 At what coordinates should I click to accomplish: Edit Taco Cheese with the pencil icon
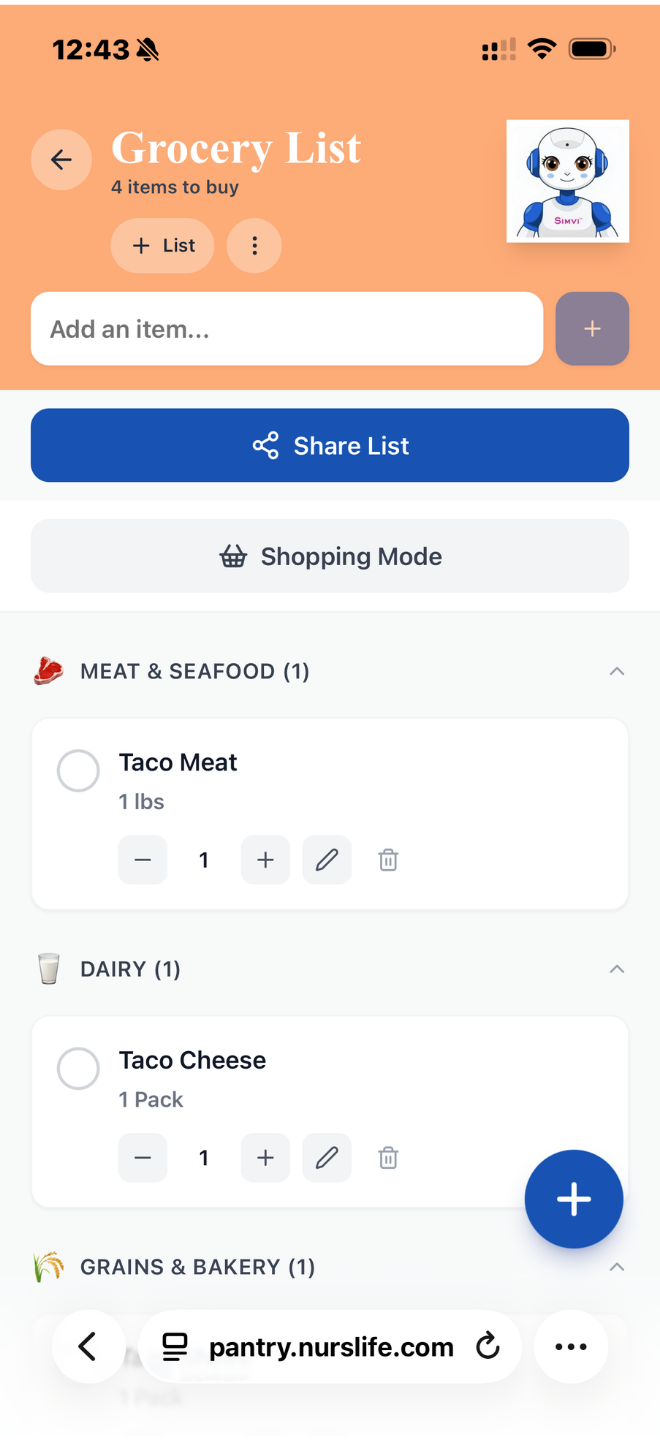(x=327, y=1157)
